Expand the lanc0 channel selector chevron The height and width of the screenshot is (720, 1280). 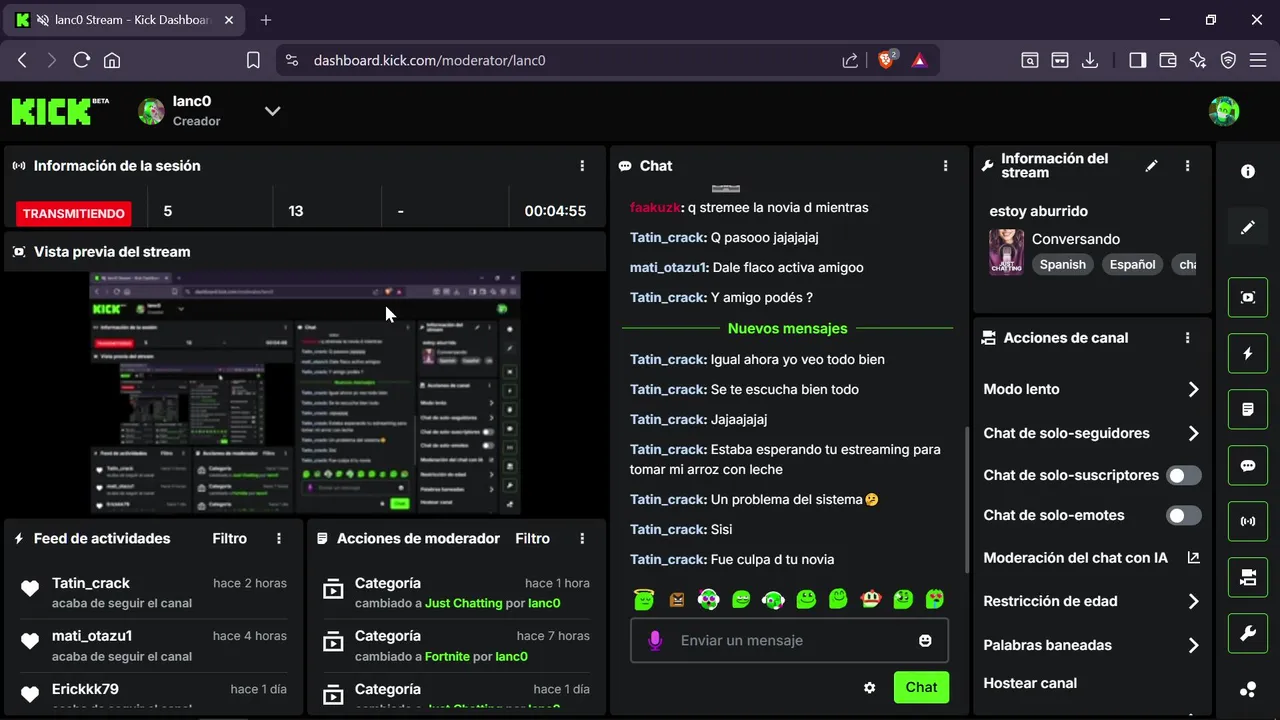[x=272, y=111]
